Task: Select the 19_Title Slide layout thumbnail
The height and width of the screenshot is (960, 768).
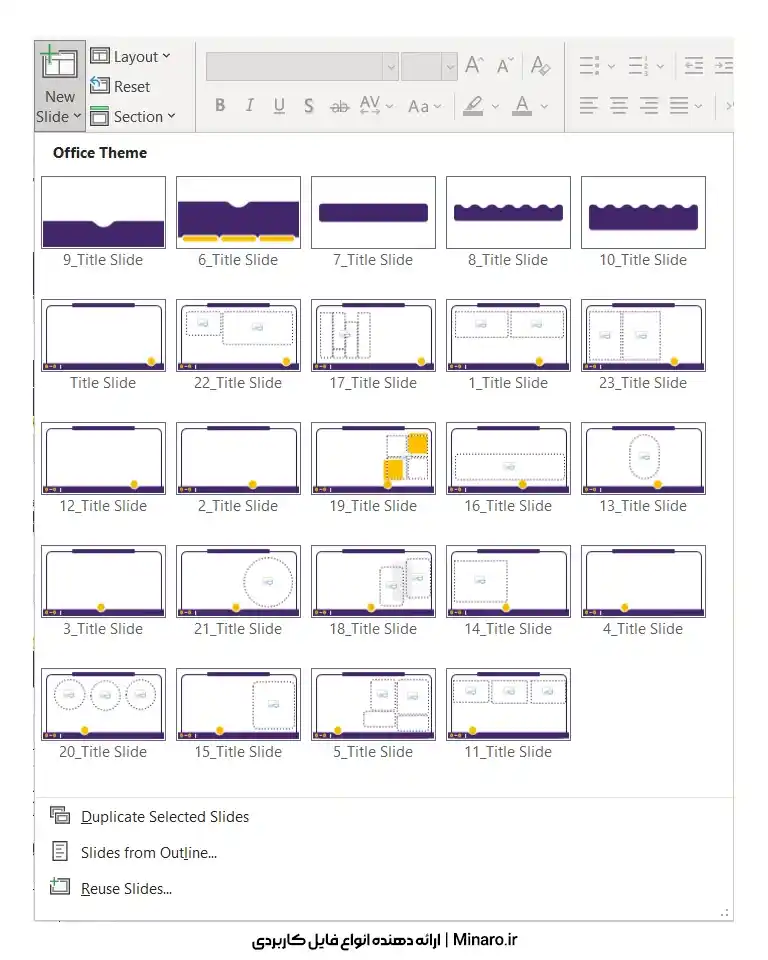Action: [373, 458]
